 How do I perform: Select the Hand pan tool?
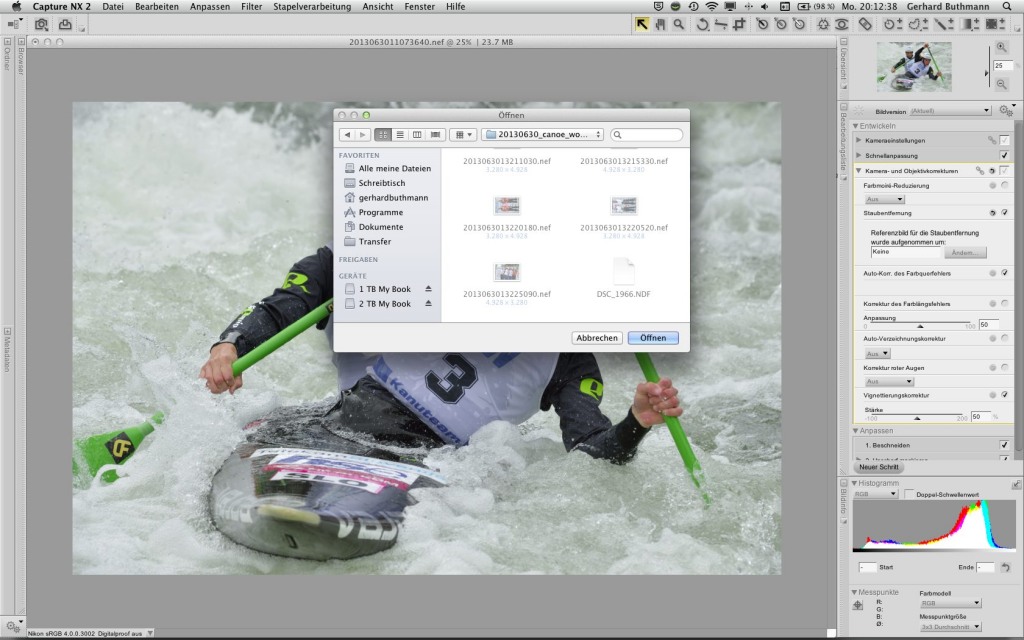660,25
